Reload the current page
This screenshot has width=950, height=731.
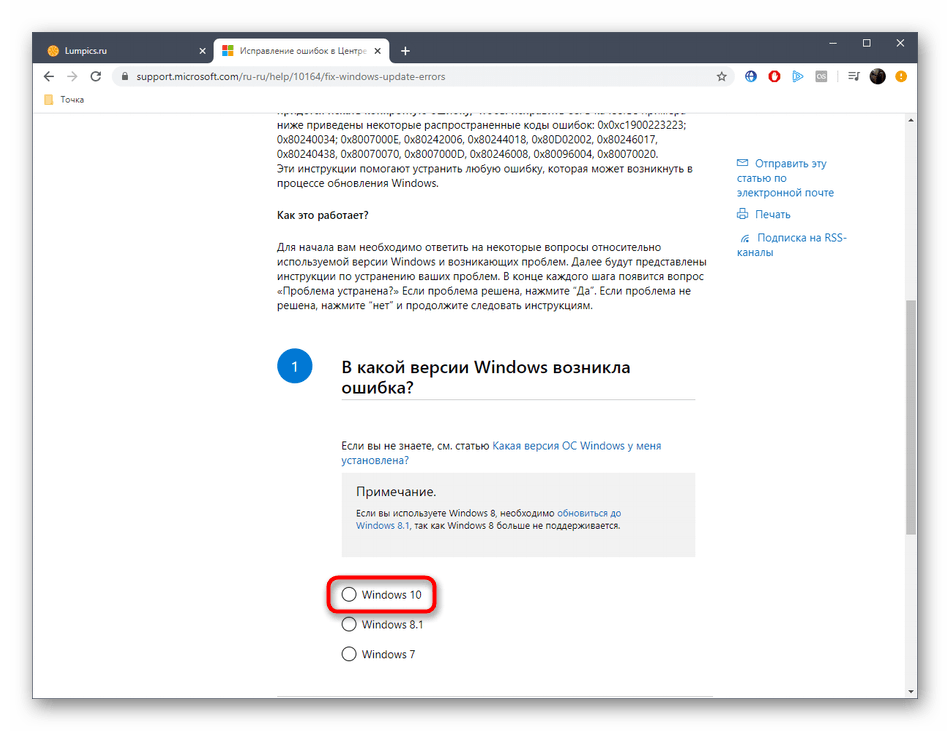(x=96, y=76)
